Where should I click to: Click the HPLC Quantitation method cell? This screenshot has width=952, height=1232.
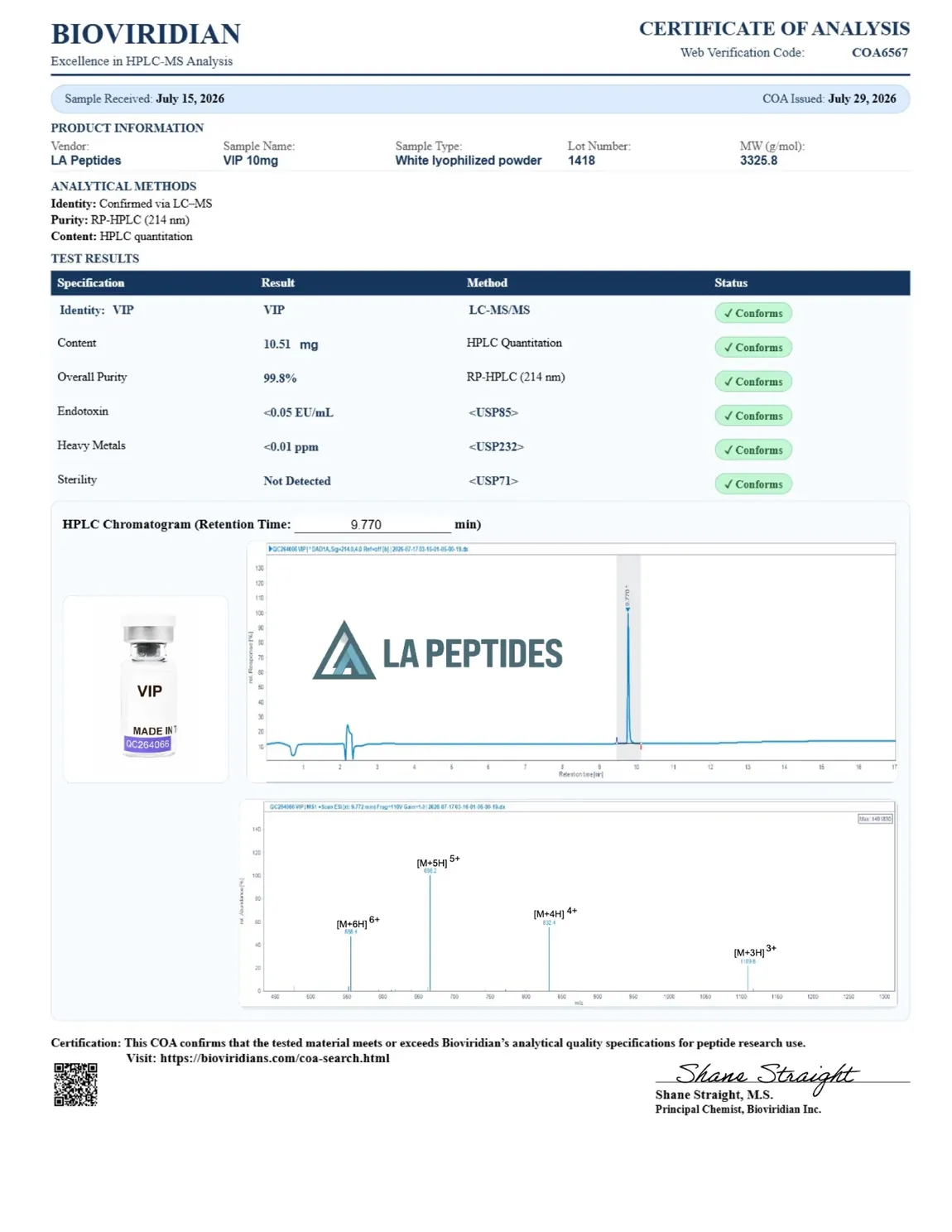[x=514, y=343]
